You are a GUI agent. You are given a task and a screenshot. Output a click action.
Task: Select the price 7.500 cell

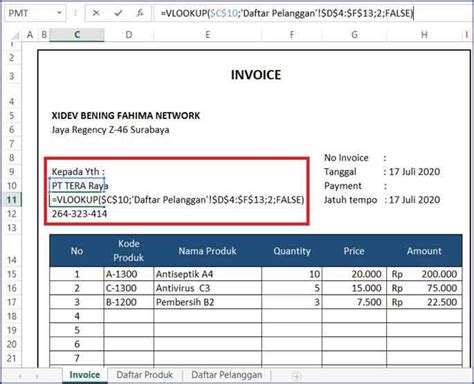[354, 302]
